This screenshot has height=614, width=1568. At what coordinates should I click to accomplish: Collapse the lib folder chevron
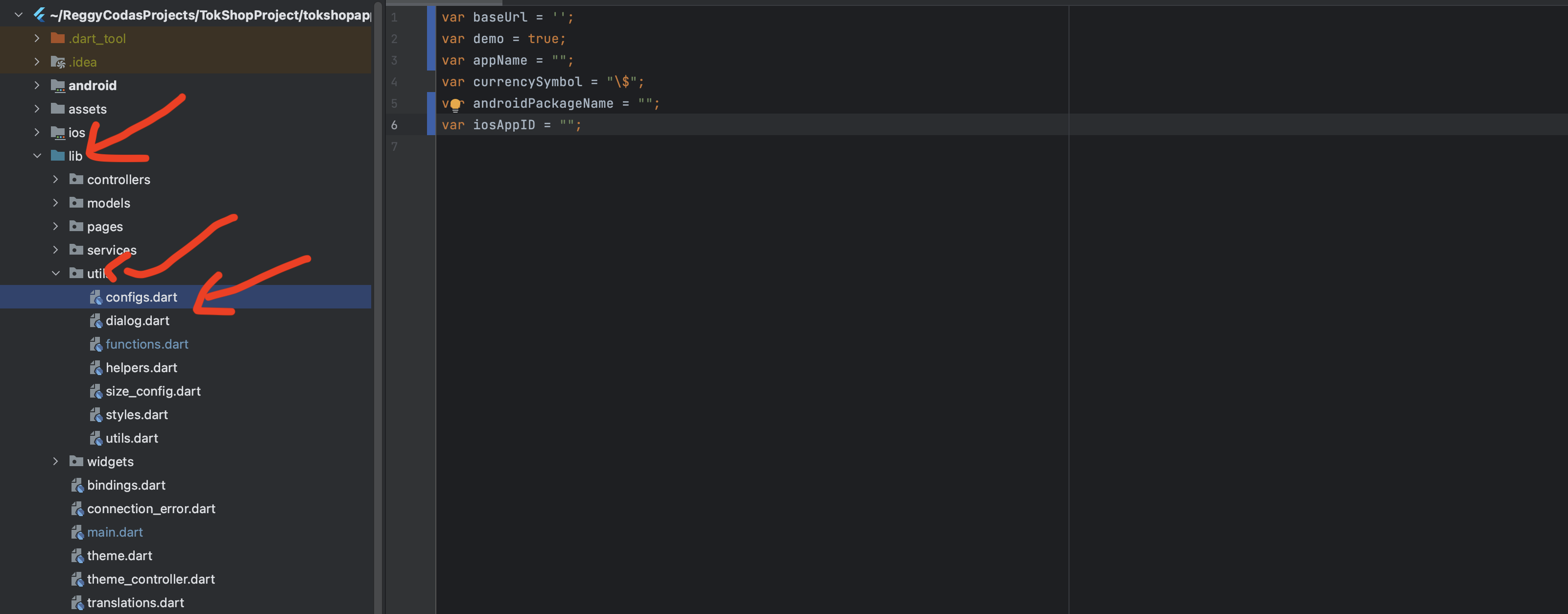tap(37, 156)
